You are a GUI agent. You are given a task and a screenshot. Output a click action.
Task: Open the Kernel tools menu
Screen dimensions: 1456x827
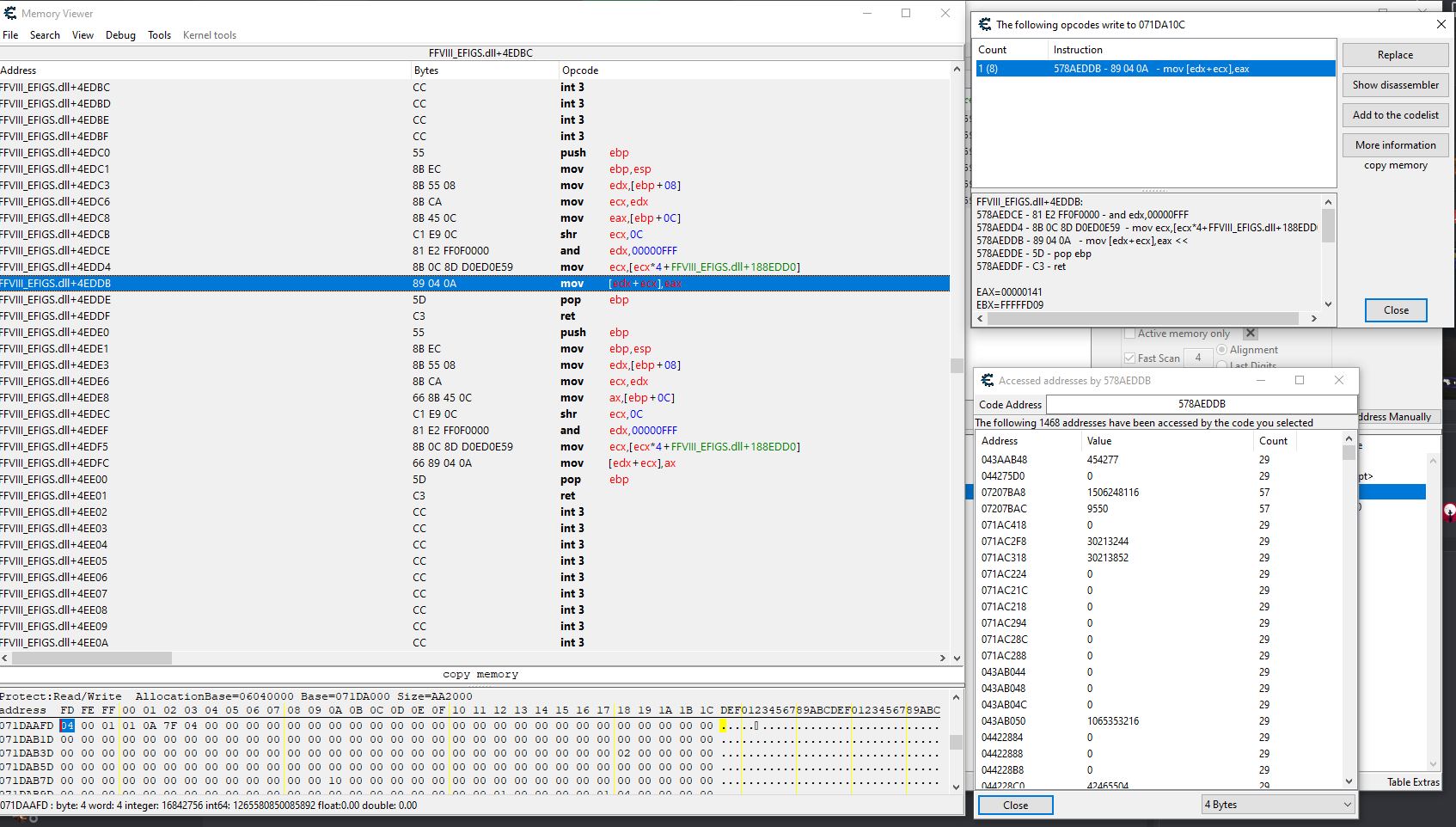tap(209, 35)
